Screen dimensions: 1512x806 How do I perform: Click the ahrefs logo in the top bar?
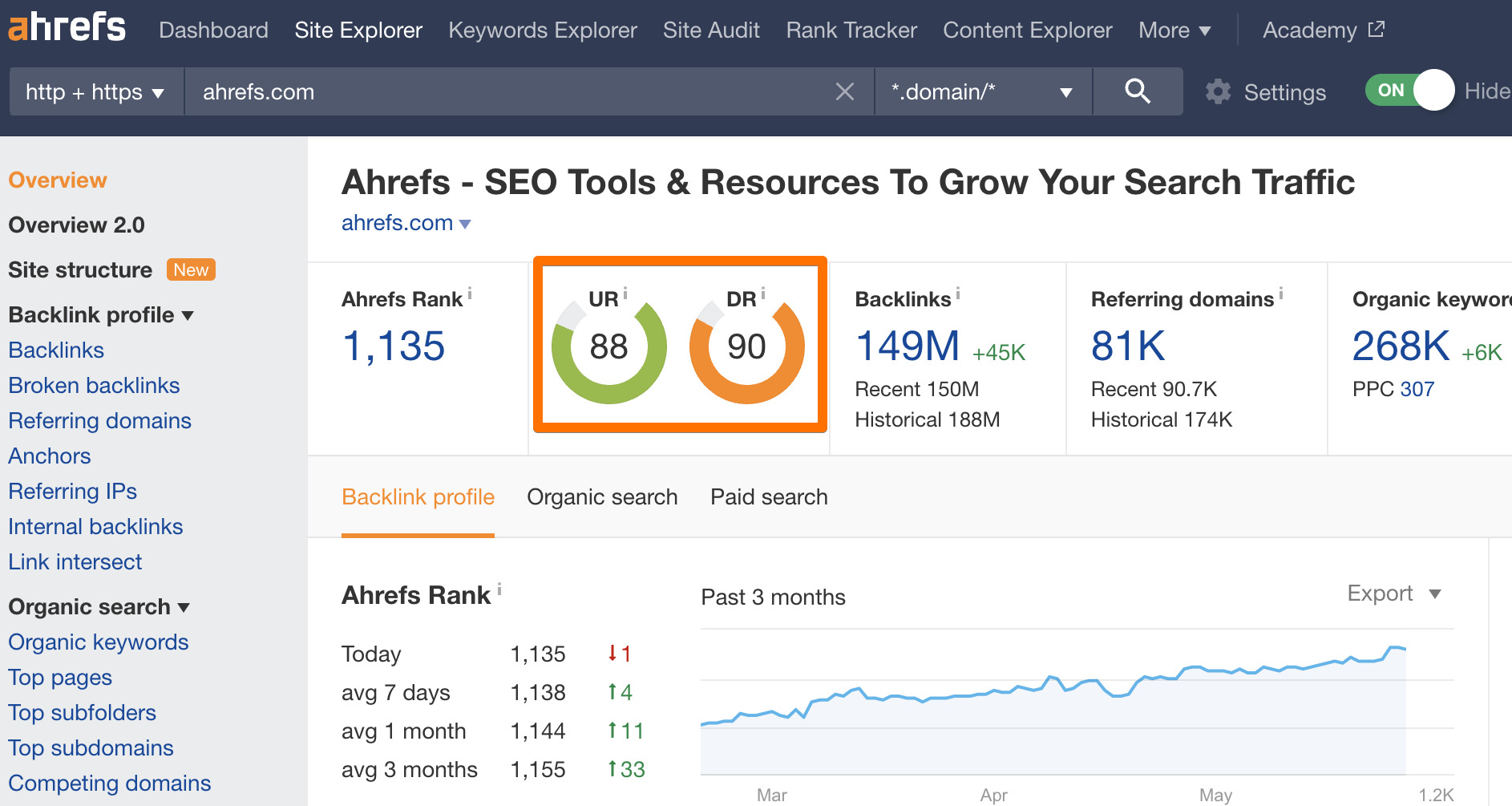[x=67, y=26]
